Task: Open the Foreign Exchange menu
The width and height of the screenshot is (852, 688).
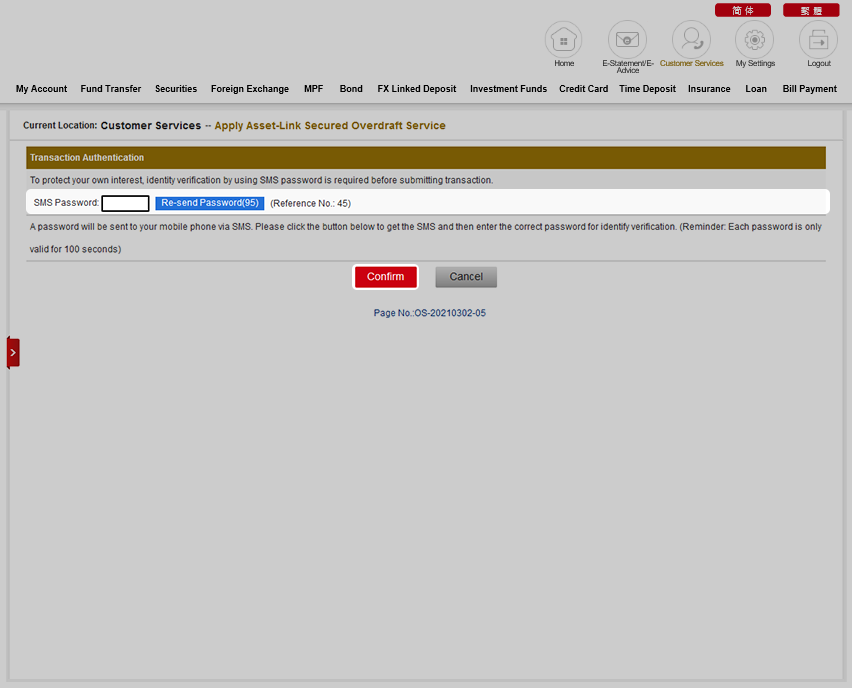Action: (x=250, y=89)
